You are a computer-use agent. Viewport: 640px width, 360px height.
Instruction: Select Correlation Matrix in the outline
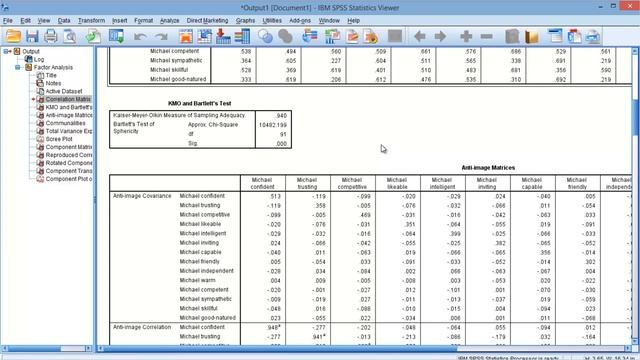pyautogui.click(x=68, y=99)
